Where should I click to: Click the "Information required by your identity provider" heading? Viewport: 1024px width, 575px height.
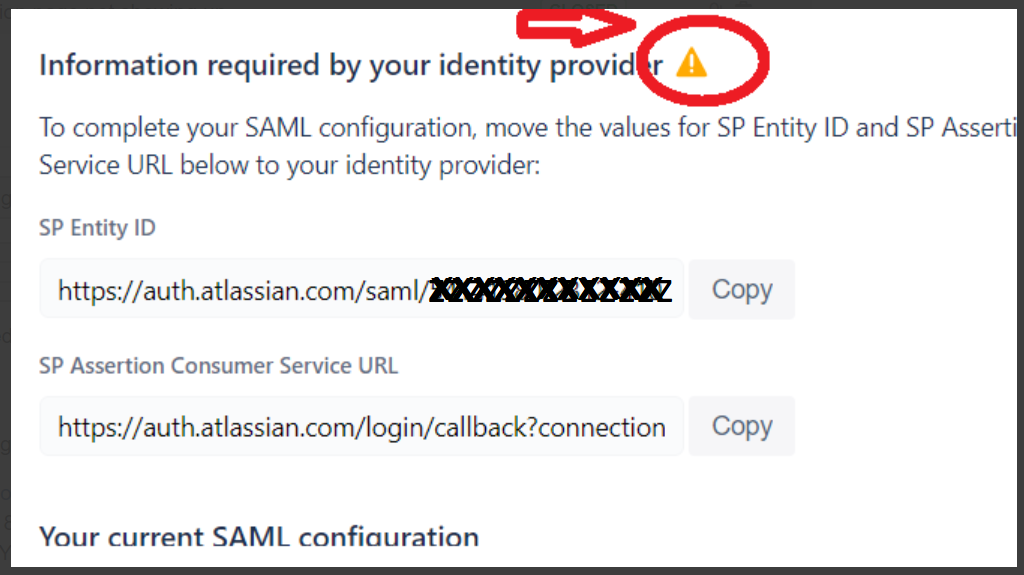click(x=351, y=65)
